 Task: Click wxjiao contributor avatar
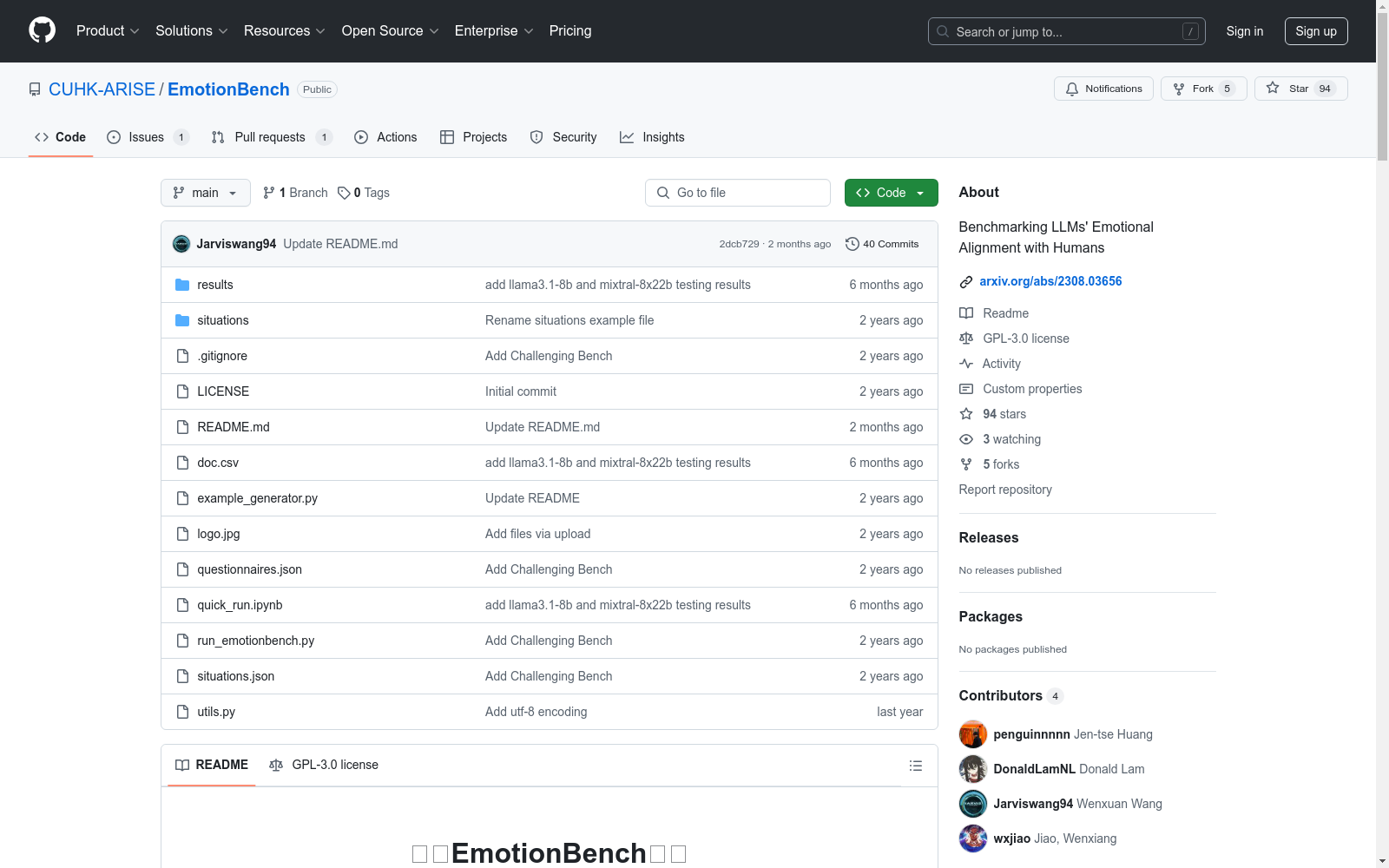click(973, 838)
